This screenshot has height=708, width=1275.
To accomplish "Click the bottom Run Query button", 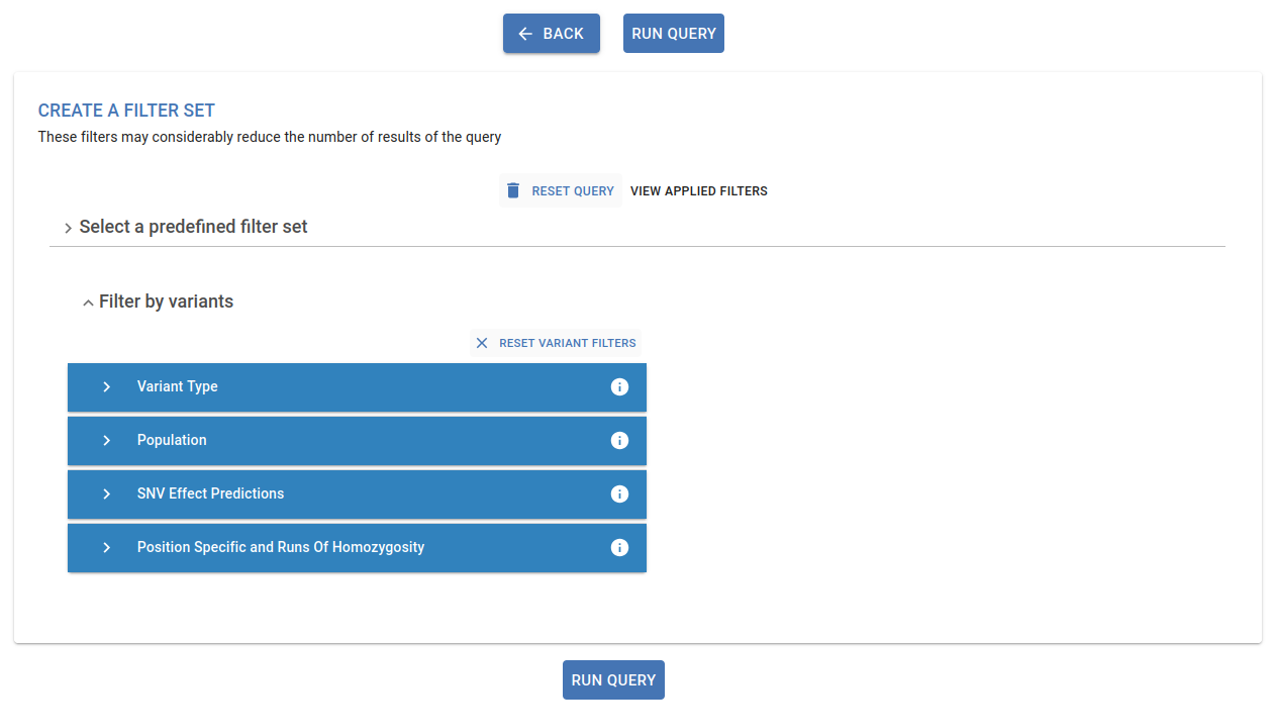I will (613, 680).
